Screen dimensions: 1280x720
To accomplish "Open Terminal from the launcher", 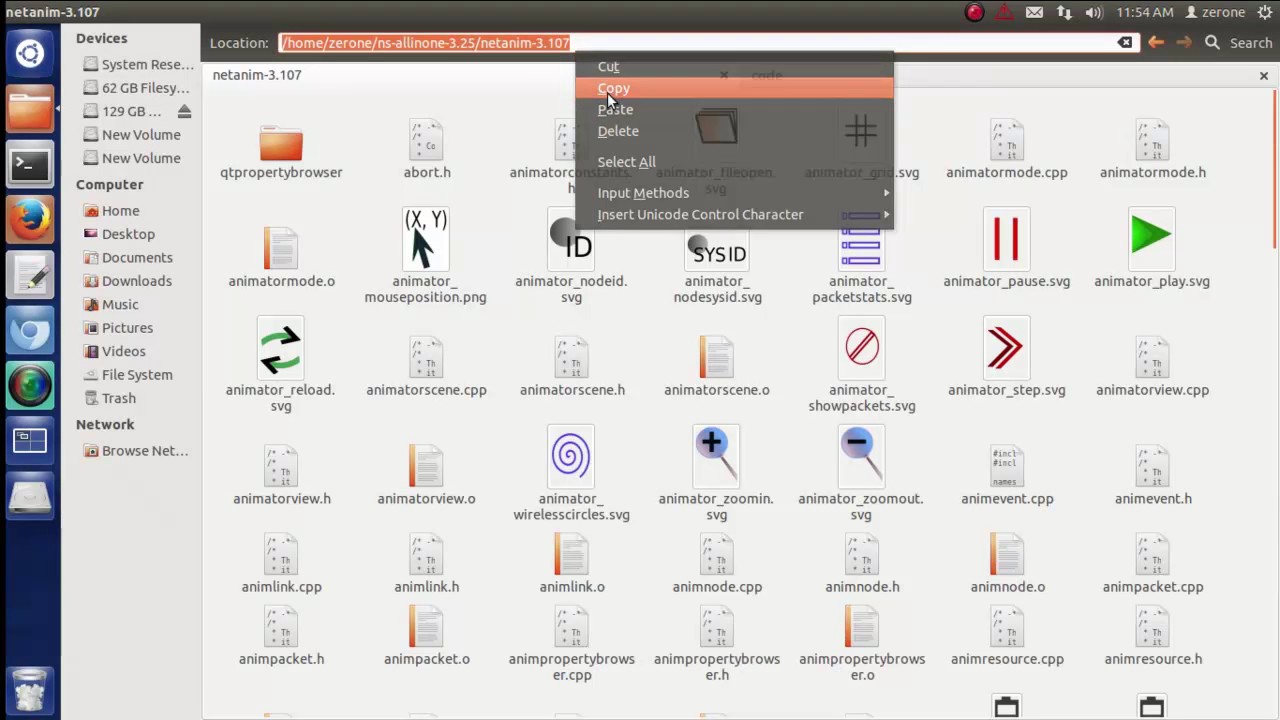I will (x=30, y=164).
